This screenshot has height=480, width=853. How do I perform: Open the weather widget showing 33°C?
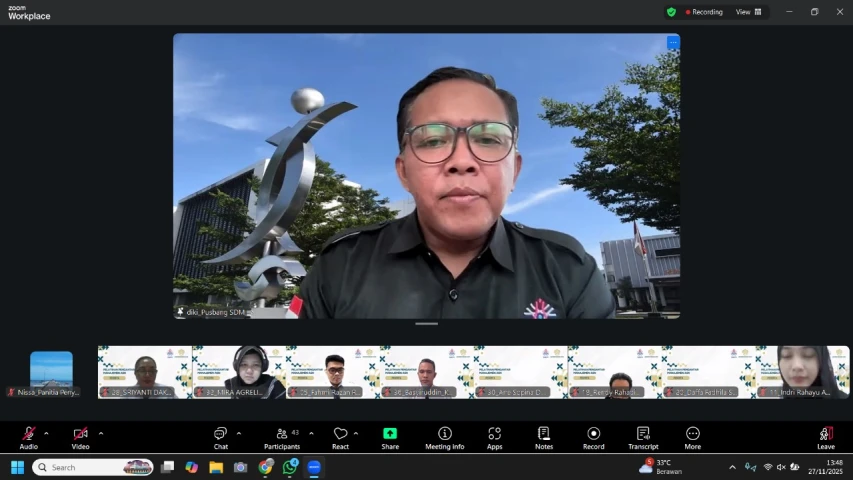point(660,467)
